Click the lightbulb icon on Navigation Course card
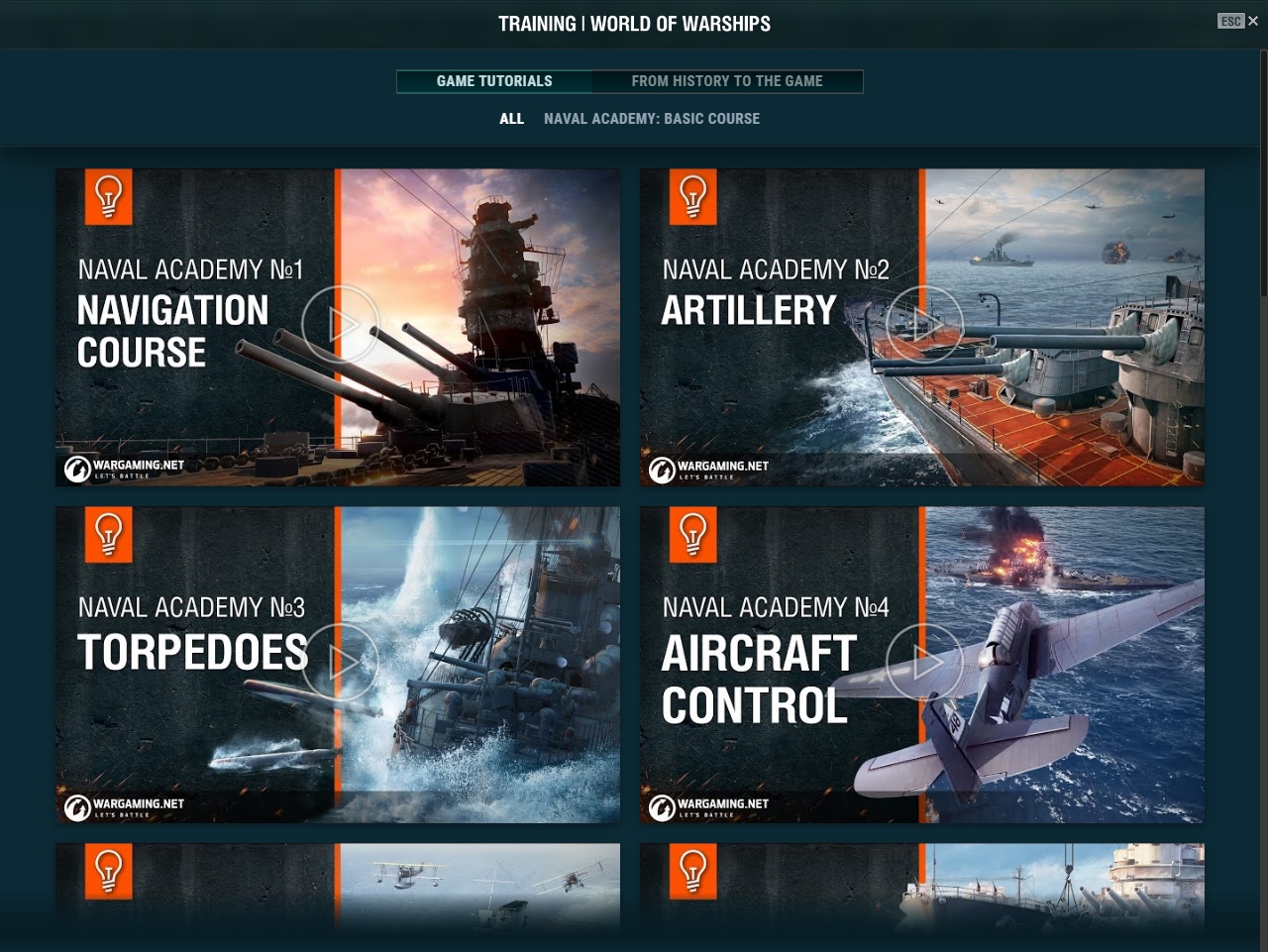This screenshot has width=1268, height=952. (109, 196)
